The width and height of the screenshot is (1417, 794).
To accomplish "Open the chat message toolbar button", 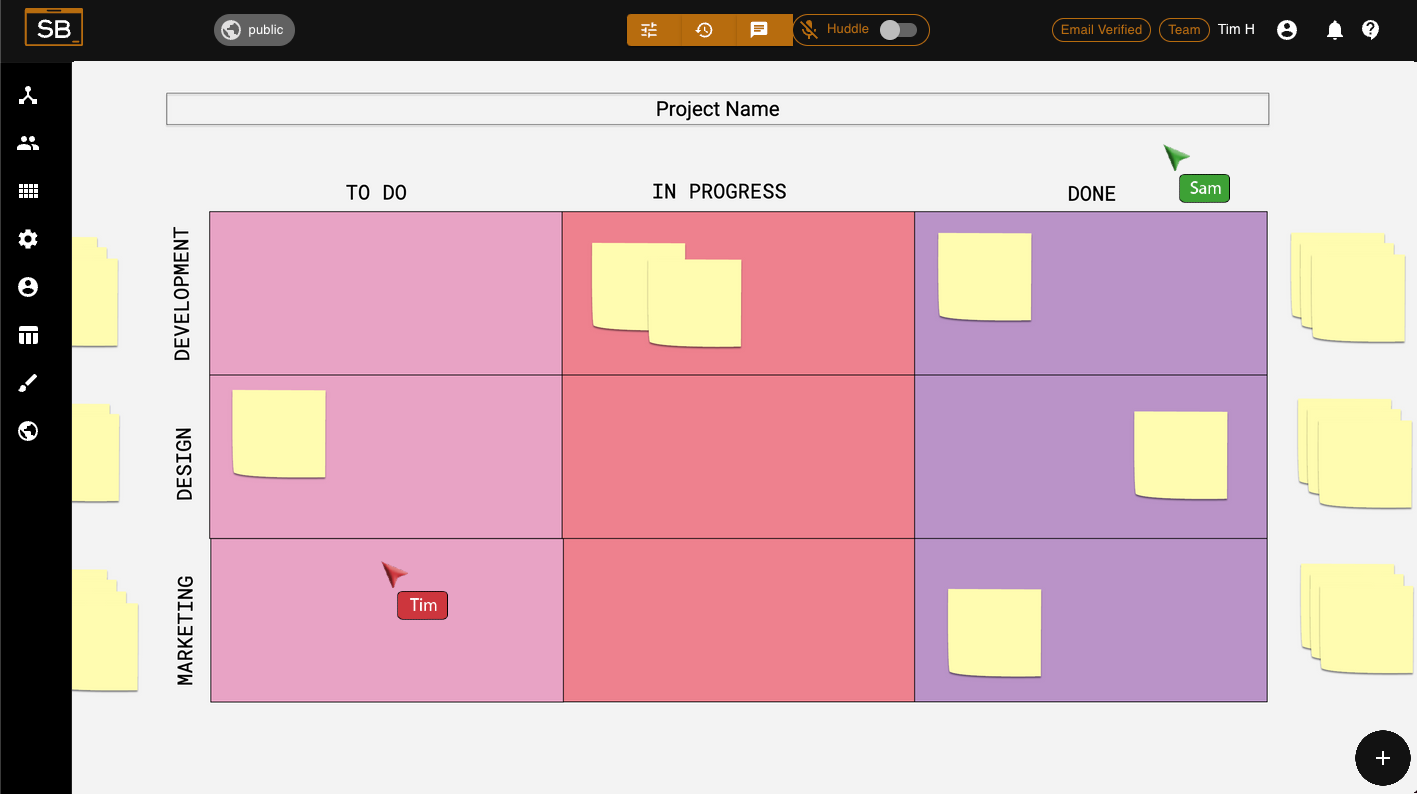I will [x=759, y=30].
